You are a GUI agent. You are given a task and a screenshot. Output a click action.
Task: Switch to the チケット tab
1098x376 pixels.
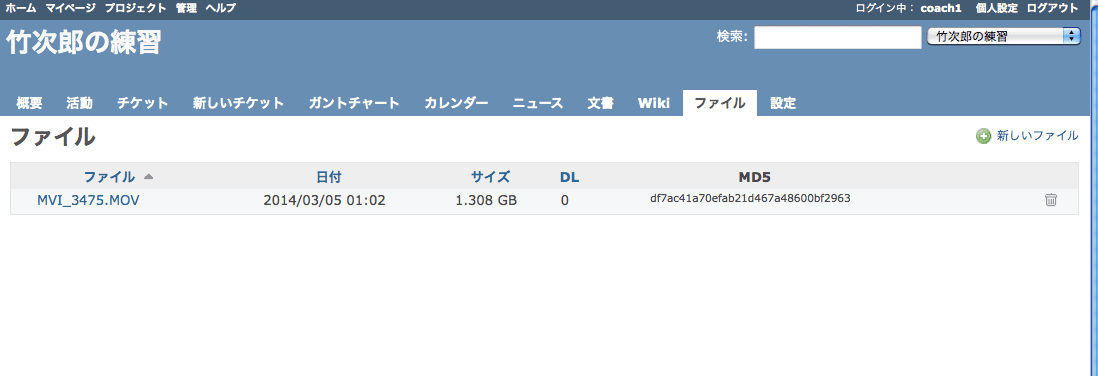(x=143, y=104)
